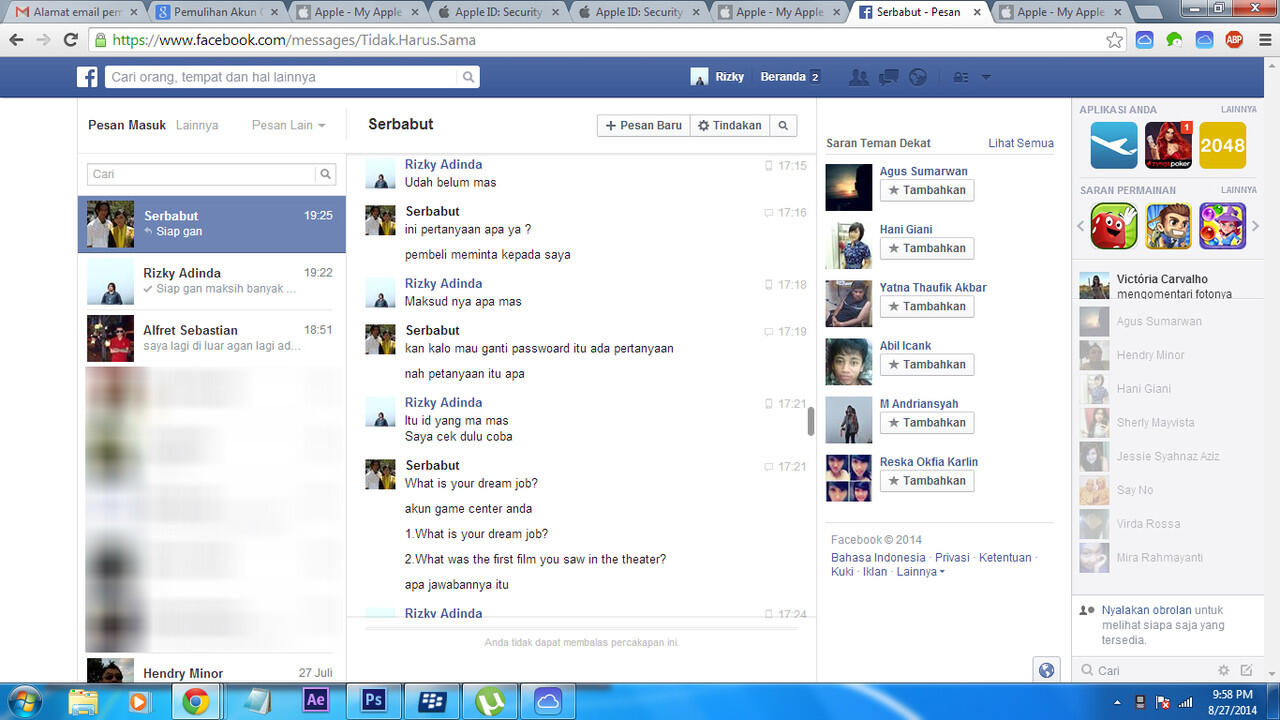Viewport: 1280px width, 720px height.
Task: Open the Tindakan actions dropdown
Action: pyautogui.click(x=729, y=126)
